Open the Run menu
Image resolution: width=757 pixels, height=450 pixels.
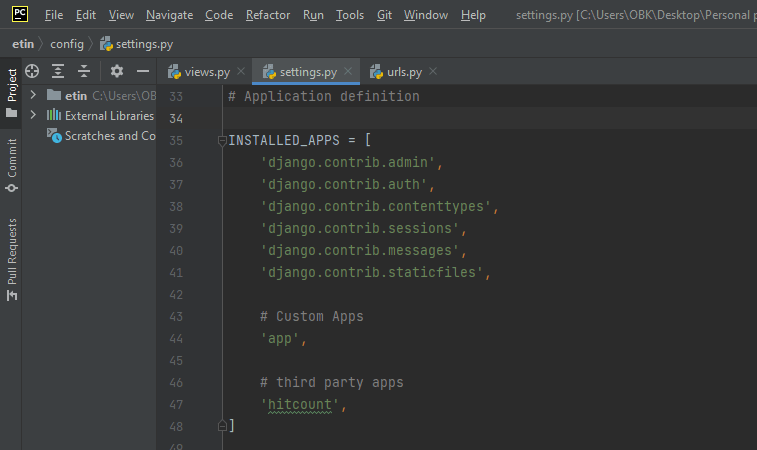(313, 15)
